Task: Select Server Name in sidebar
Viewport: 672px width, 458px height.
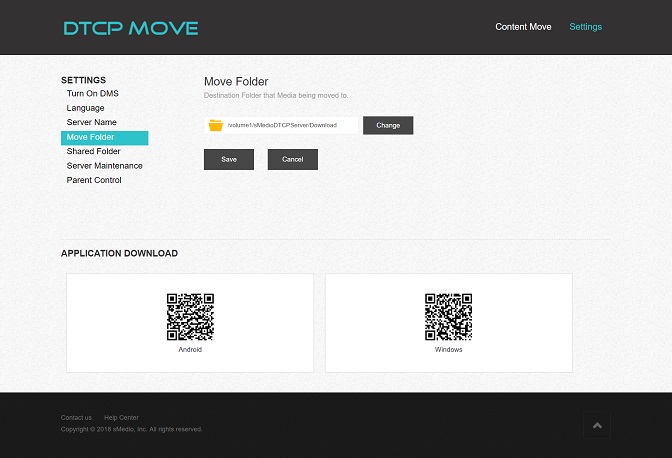Action: pyautogui.click(x=91, y=122)
